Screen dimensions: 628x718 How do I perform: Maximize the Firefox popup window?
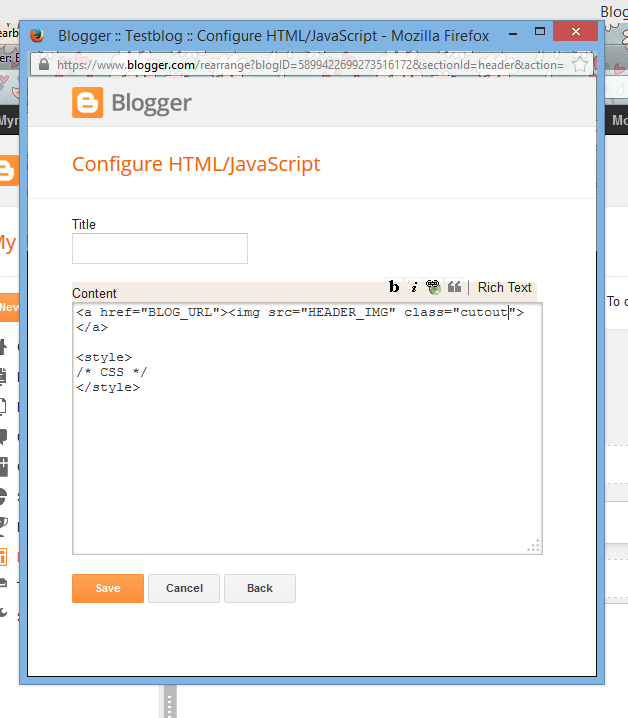[540, 32]
